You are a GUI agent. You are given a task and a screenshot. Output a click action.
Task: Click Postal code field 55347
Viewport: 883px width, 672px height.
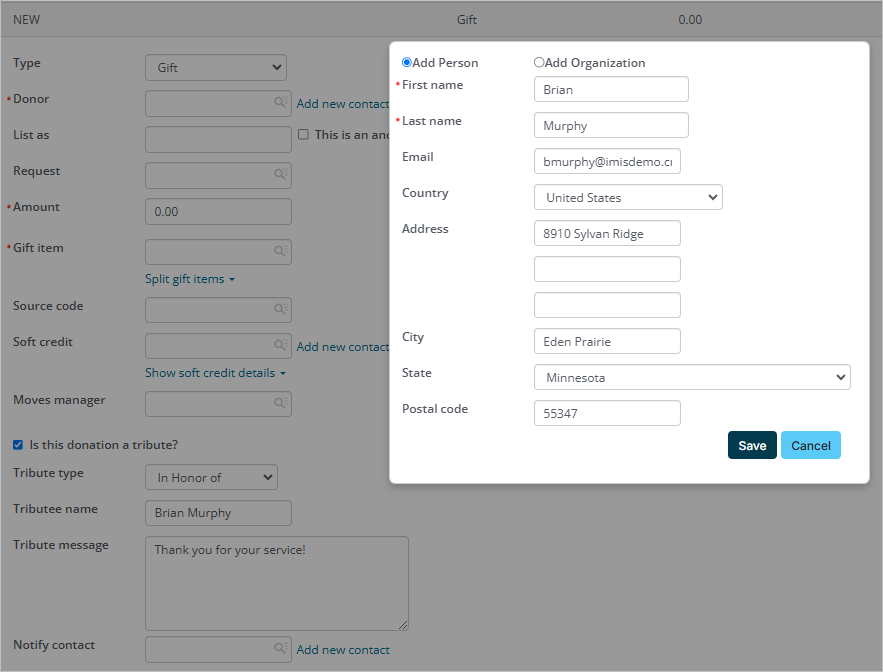607,413
